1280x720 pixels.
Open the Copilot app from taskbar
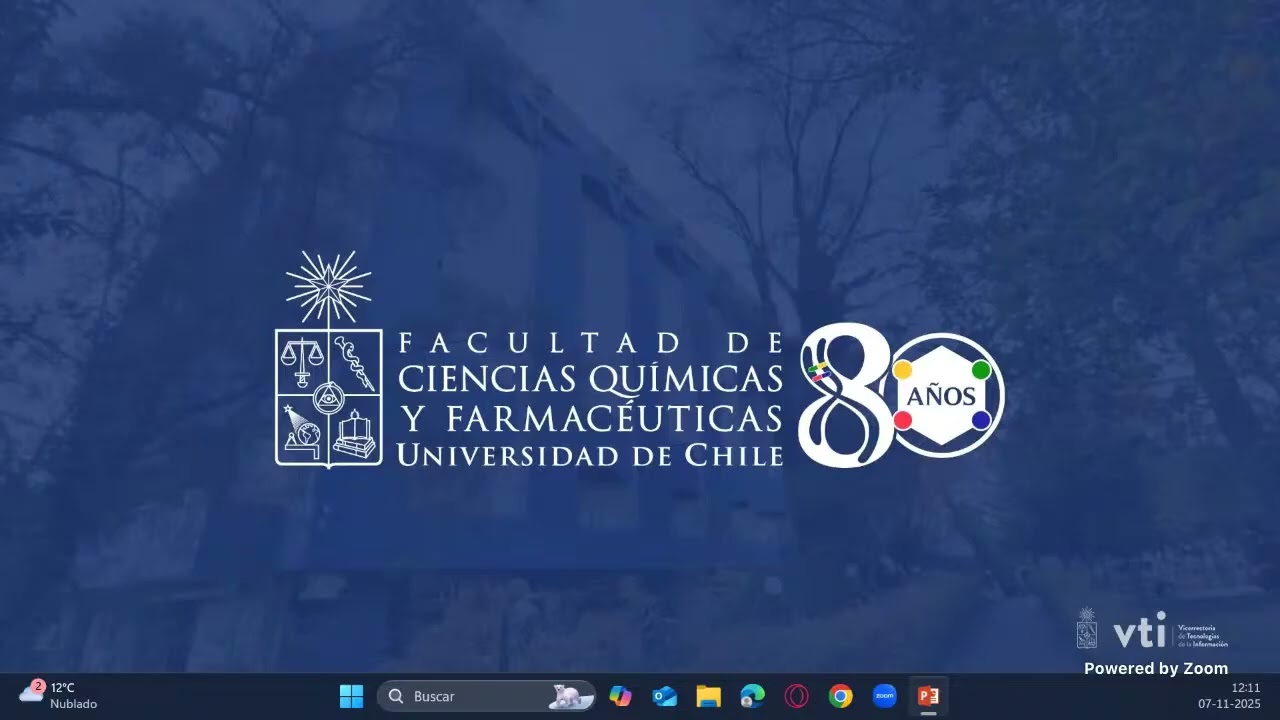621,696
